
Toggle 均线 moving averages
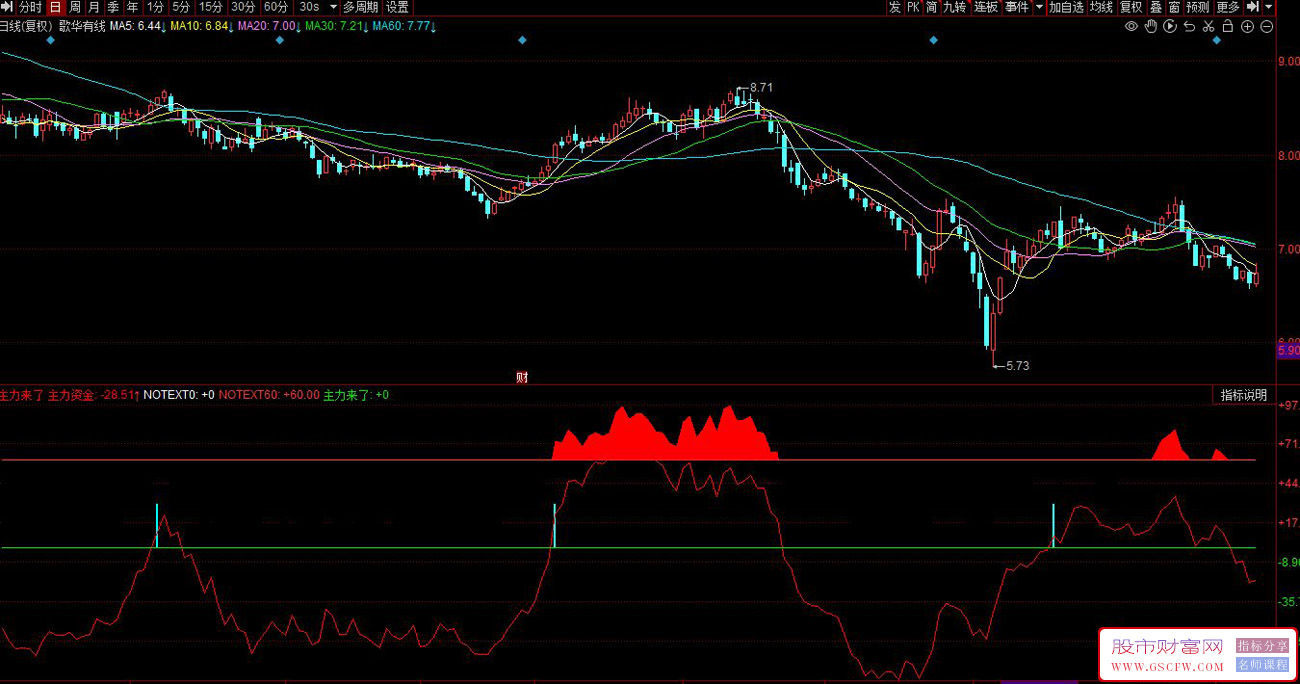point(1101,7)
